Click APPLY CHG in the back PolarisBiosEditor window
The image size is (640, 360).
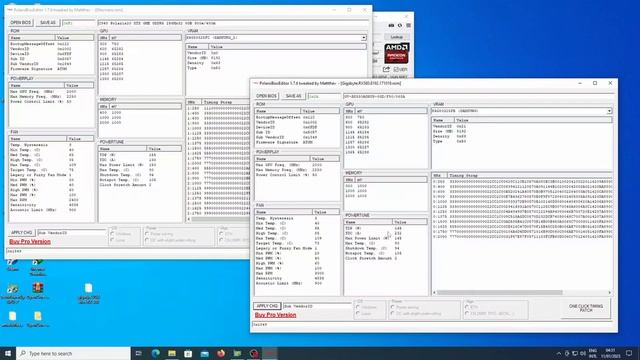[22, 232]
